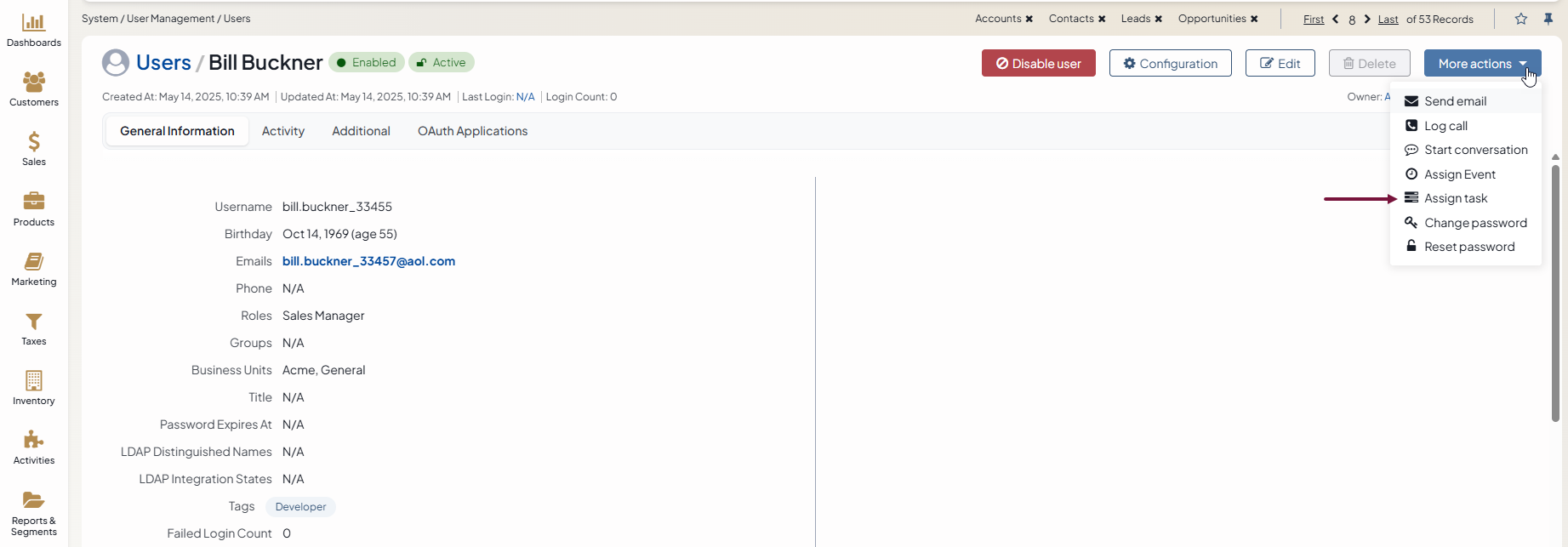Add page to favorites star
This screenshot has height=547, width=1568.
pyautogui.click(x=1521, y=19)
